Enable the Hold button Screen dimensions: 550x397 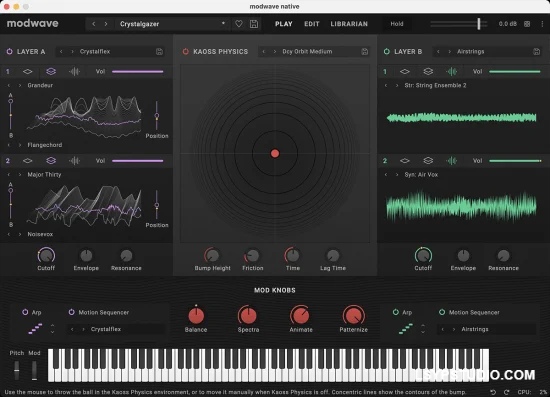[397, 24]
